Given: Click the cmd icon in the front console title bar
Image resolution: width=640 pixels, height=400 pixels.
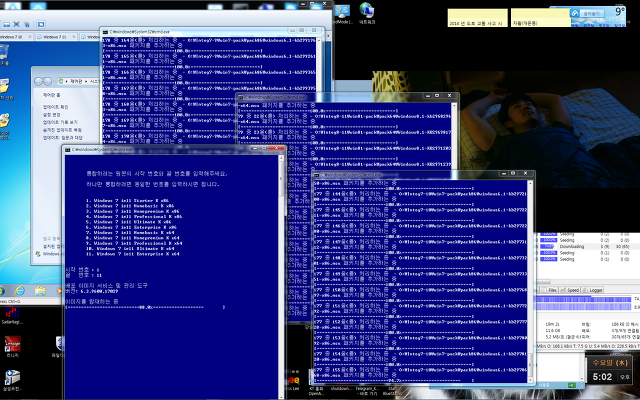Looking at the screenshot, I should click(x=68, y=150).
